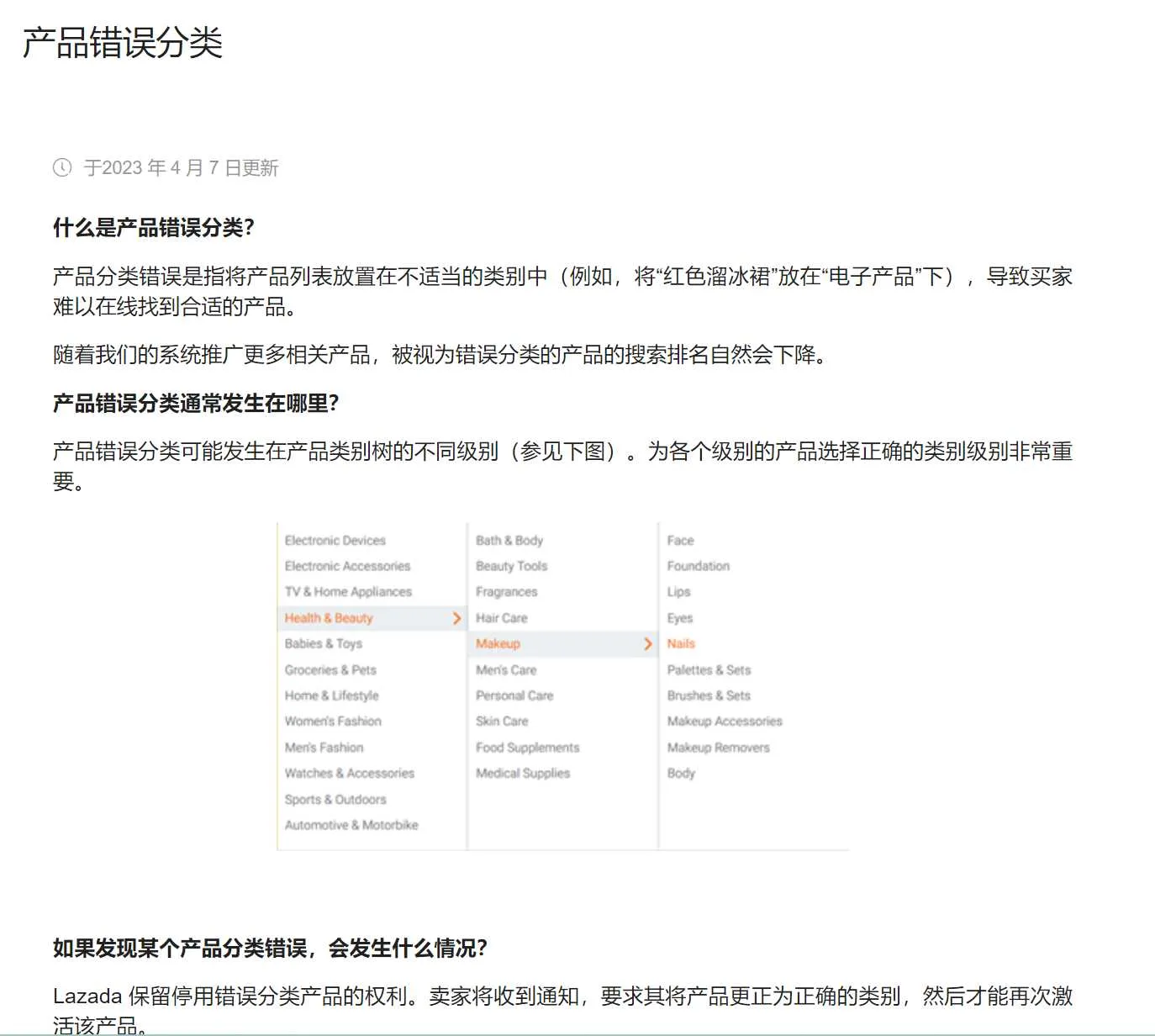Open the Makeup Removers subcategory
The width and height of the screenshot is (1155, 1036).
[x=719, y=747]
